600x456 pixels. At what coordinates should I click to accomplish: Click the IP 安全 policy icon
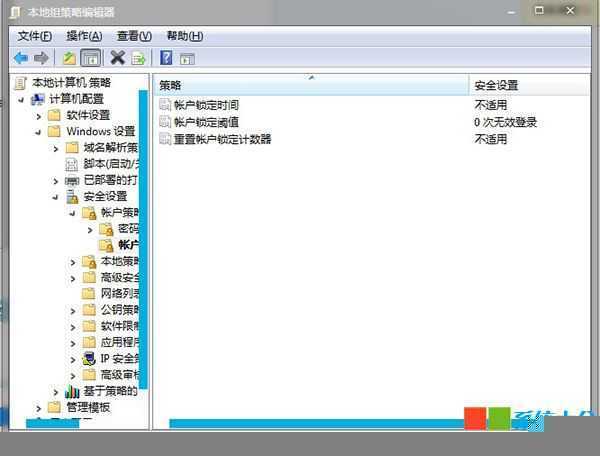click(x=89, y=358)
